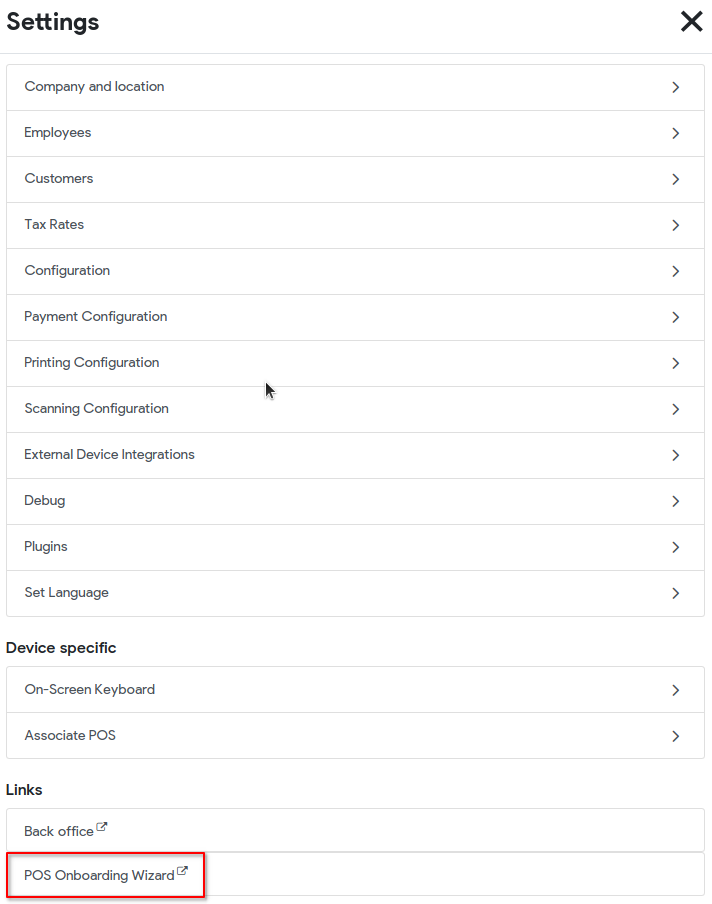Select External Device Integrations entry
This screenshot has width=712, height=904.
click(355, 455)
